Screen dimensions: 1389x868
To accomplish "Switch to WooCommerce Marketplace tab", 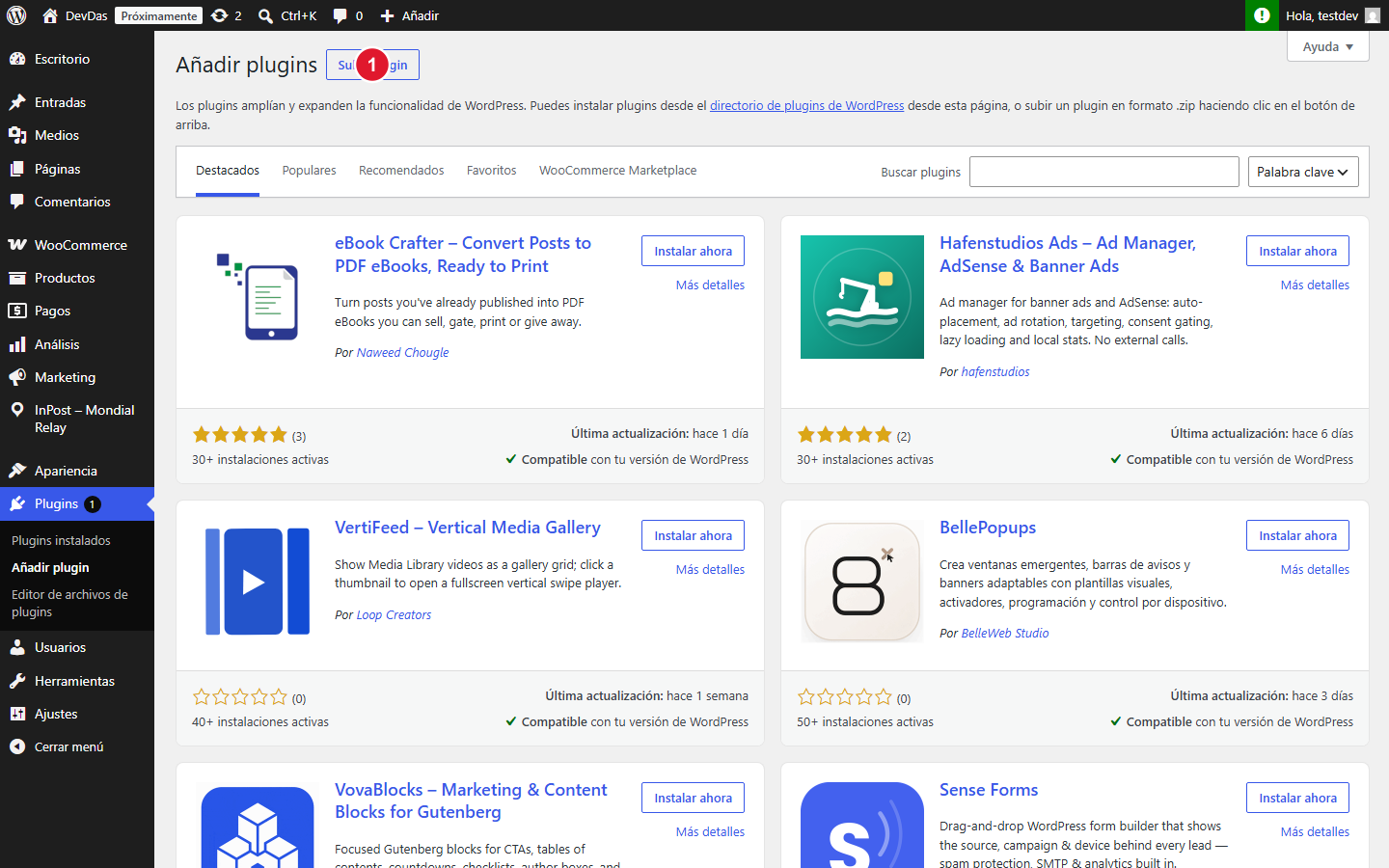I will click(617, 171).
